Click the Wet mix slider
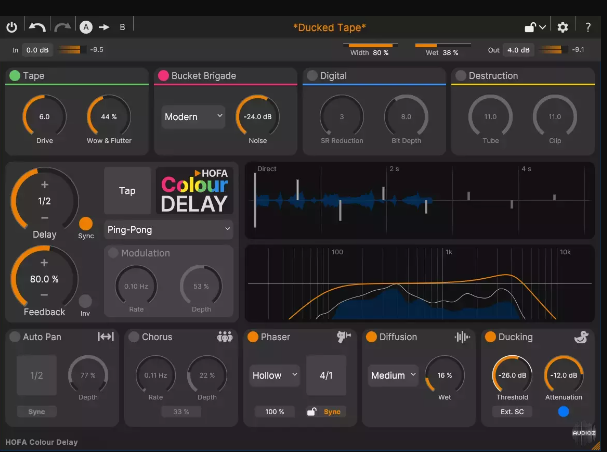Screen dimensions: 607x452 click(445, 45)
